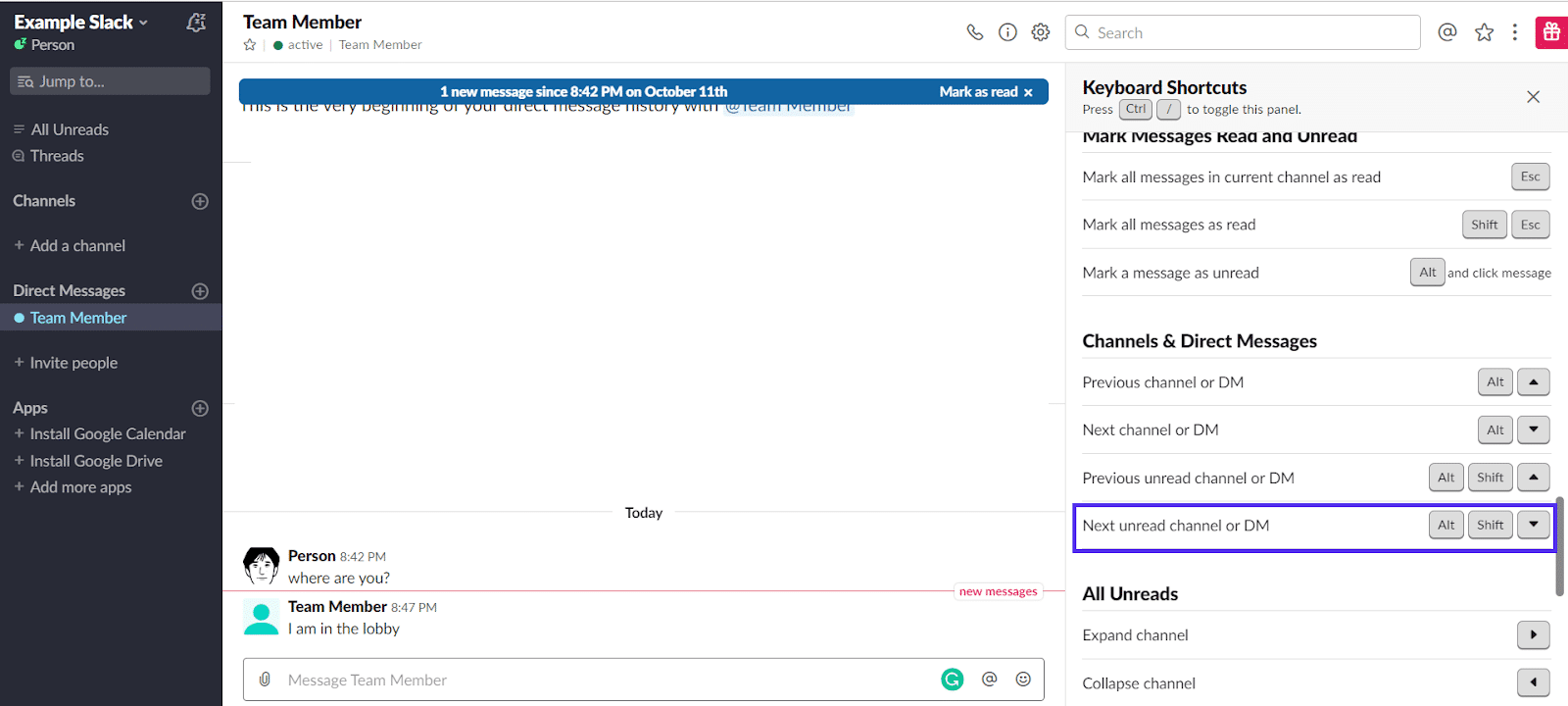
Task: Open All Unreads in sidebar
Action: coord(70,129)
